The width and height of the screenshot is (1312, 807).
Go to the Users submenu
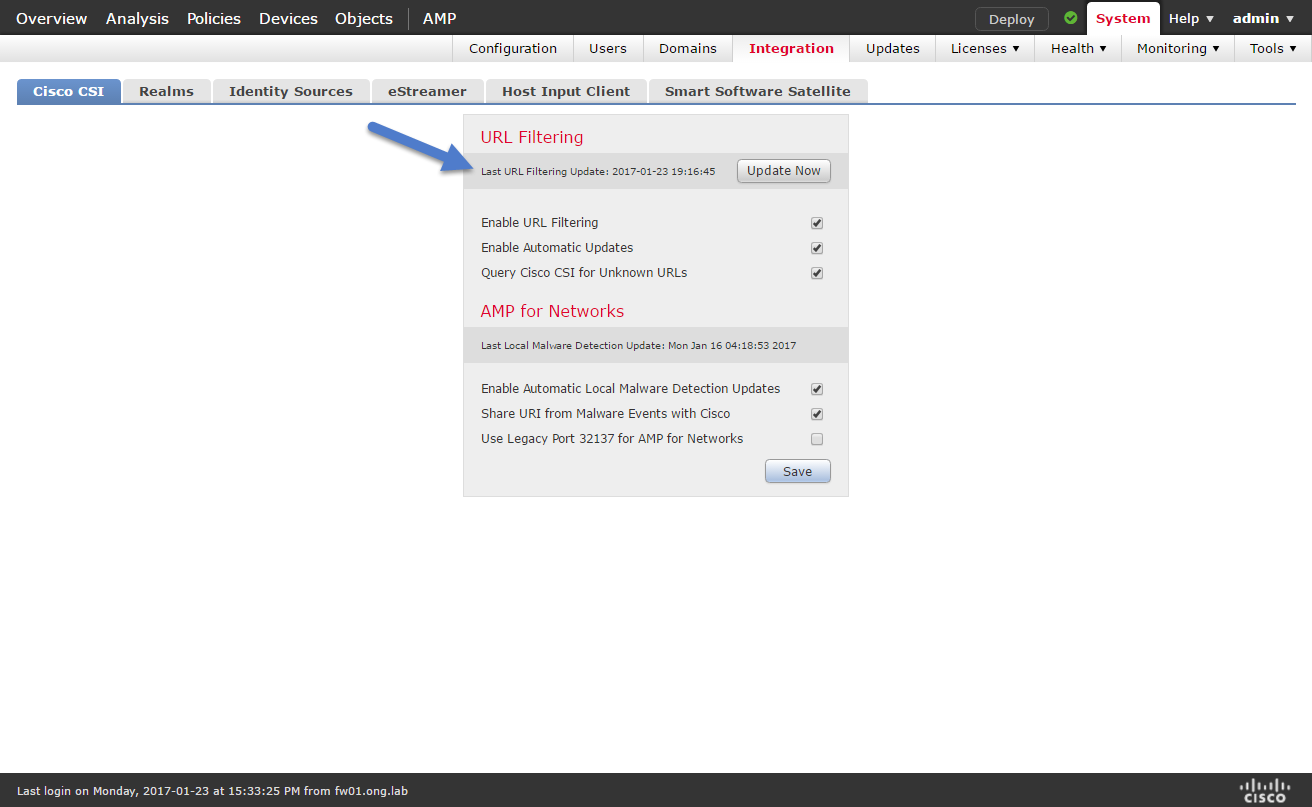tap(608, 48)
